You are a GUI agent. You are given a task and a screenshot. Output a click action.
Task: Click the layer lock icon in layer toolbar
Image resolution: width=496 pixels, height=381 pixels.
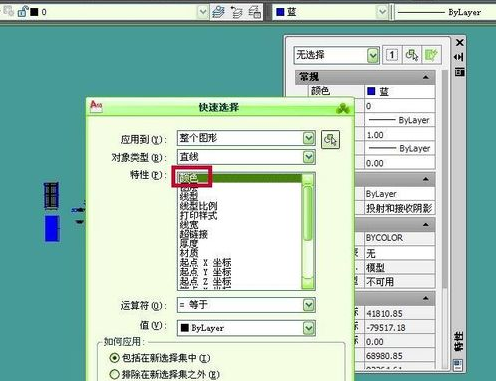tap(23, 12)
